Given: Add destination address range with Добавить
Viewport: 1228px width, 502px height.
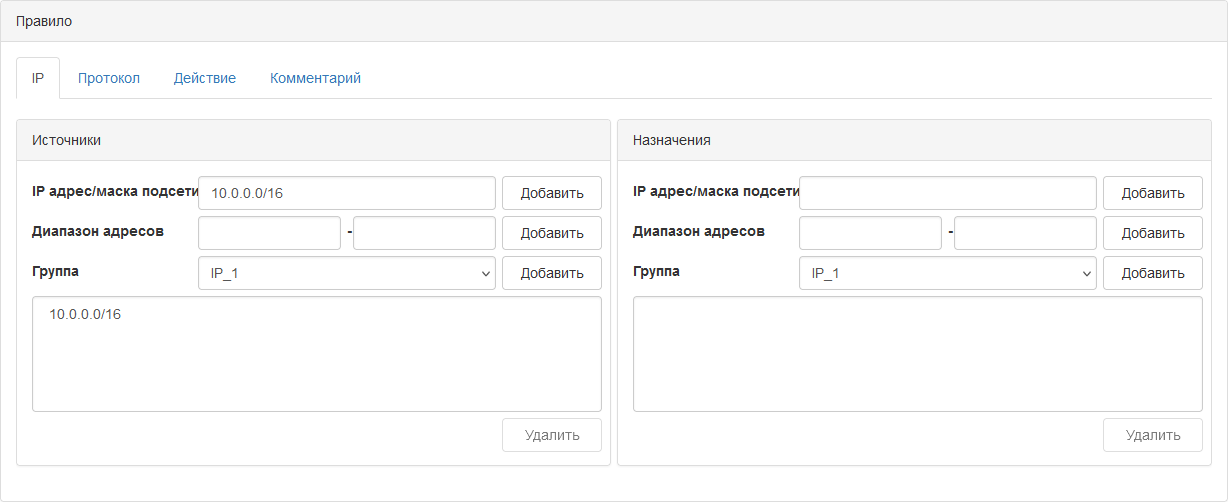Looking at the screenshot, I should tap(1153, 233).
